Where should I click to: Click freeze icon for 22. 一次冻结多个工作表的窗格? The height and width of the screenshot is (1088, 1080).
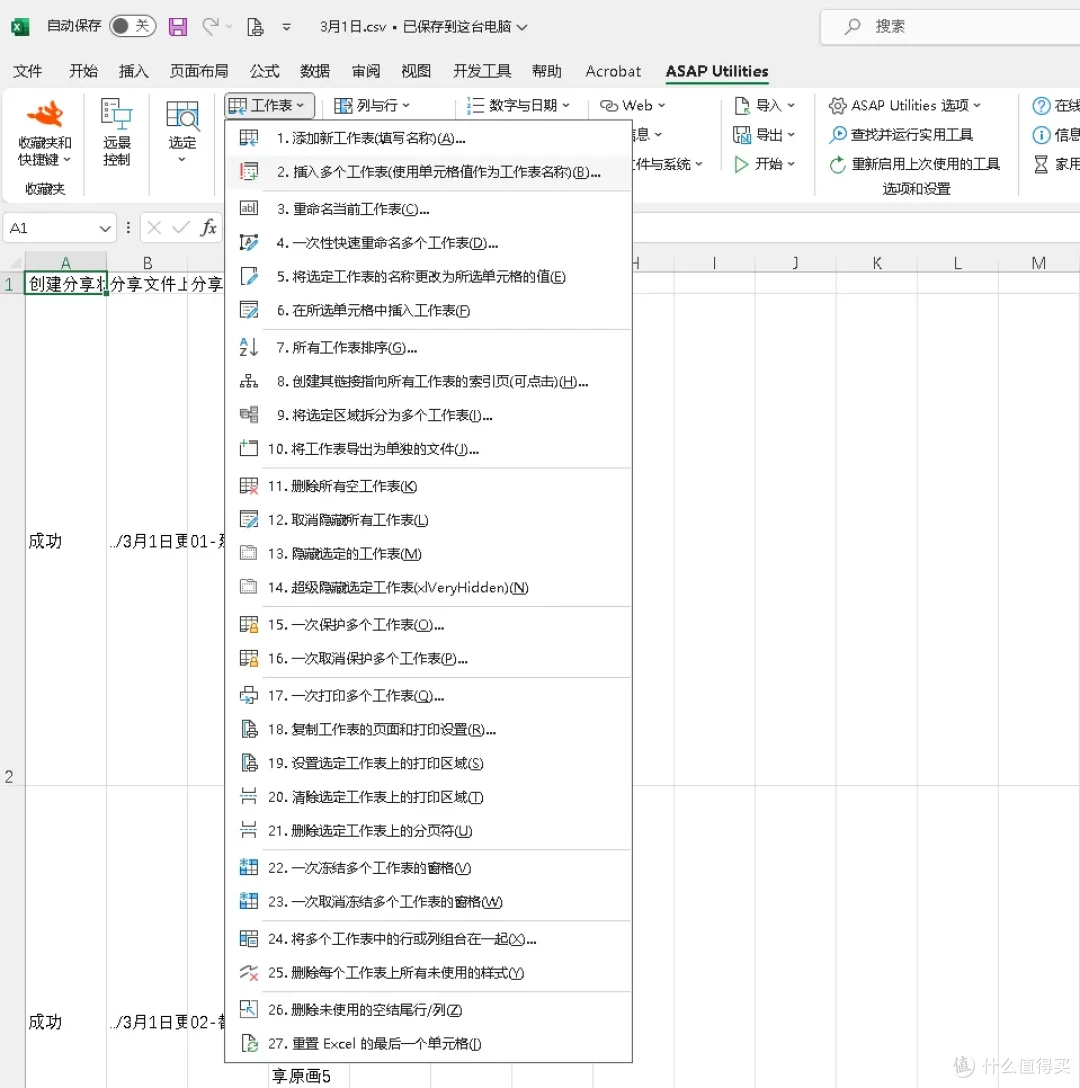point(248,867)
